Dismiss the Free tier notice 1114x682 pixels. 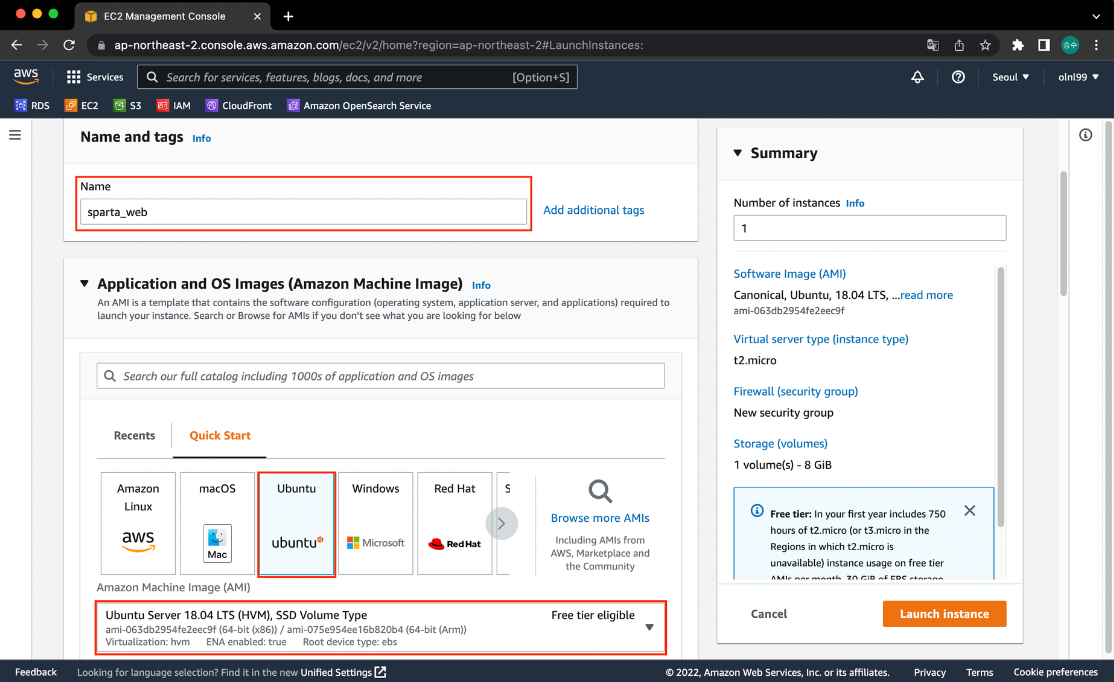click(x=970, y=511)
